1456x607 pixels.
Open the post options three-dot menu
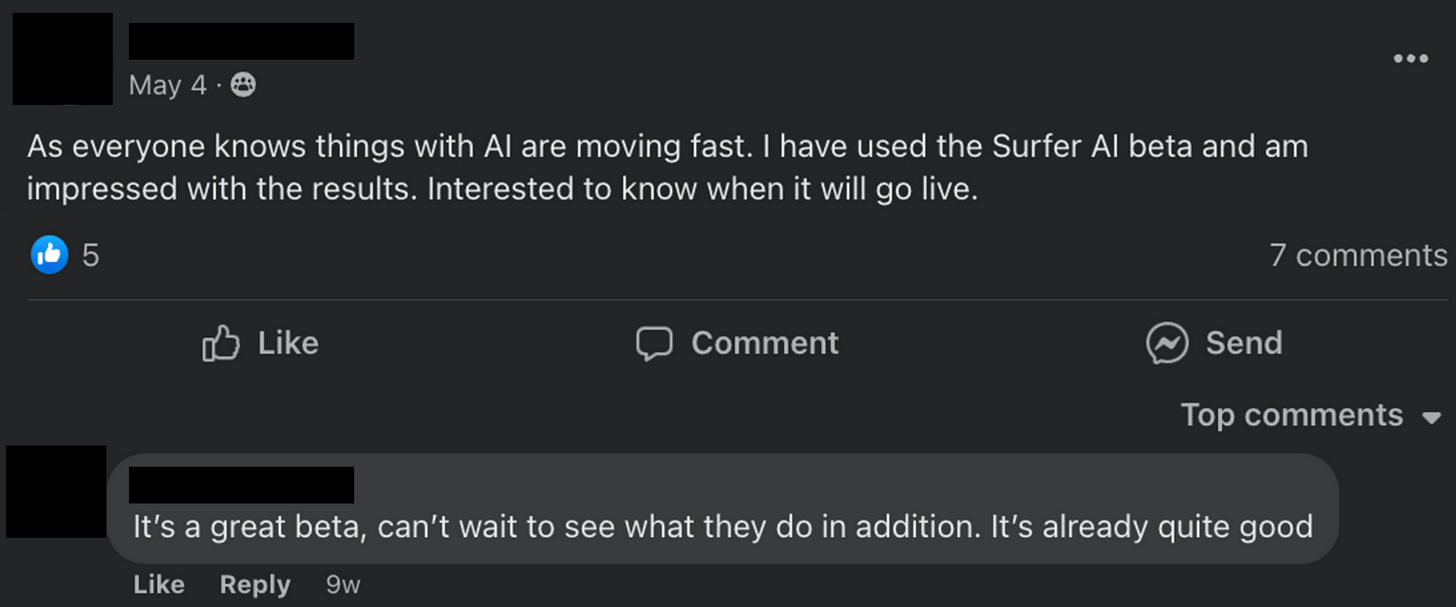1410,59
